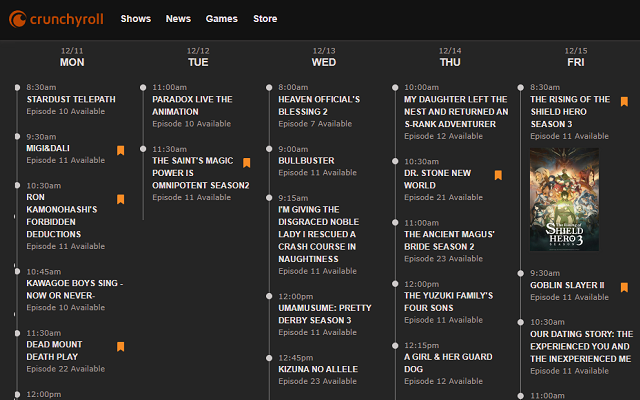Click the Crunchyroll logo
This screenshot has height=400, width=640.
[56, 19]
